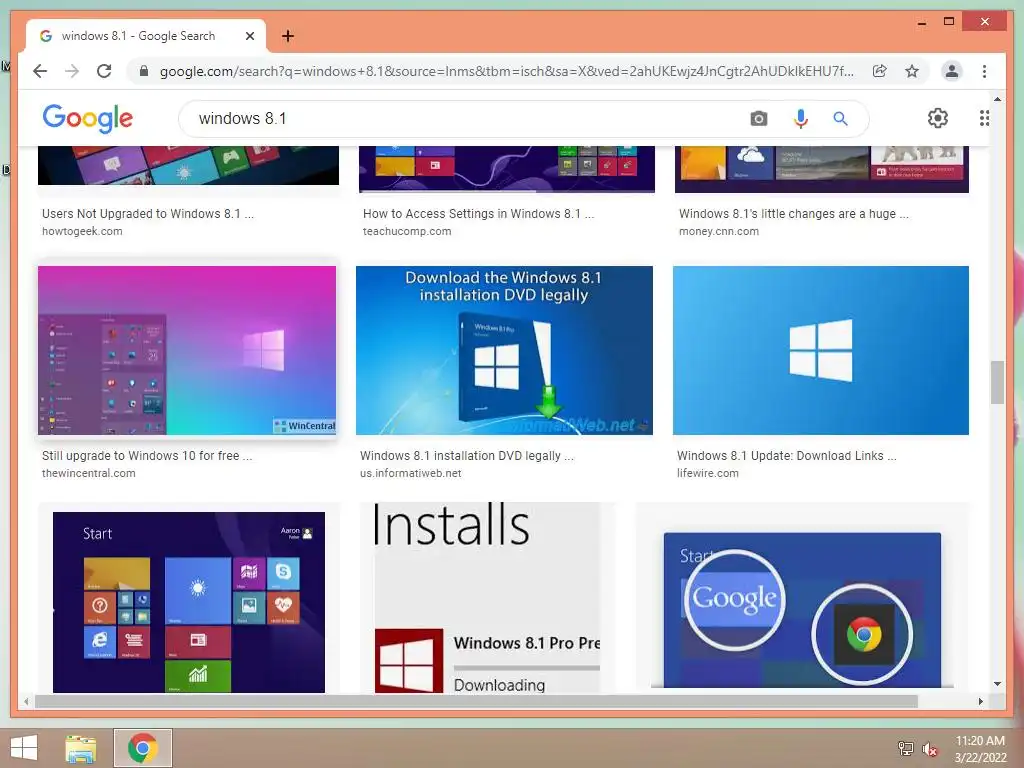1024x768 pixels.
Task: Bookmark this page with the star
Action: (912, 71)
